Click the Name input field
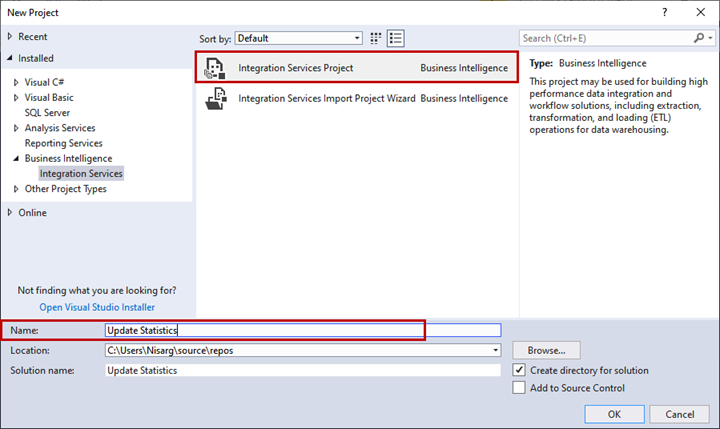 303,330
